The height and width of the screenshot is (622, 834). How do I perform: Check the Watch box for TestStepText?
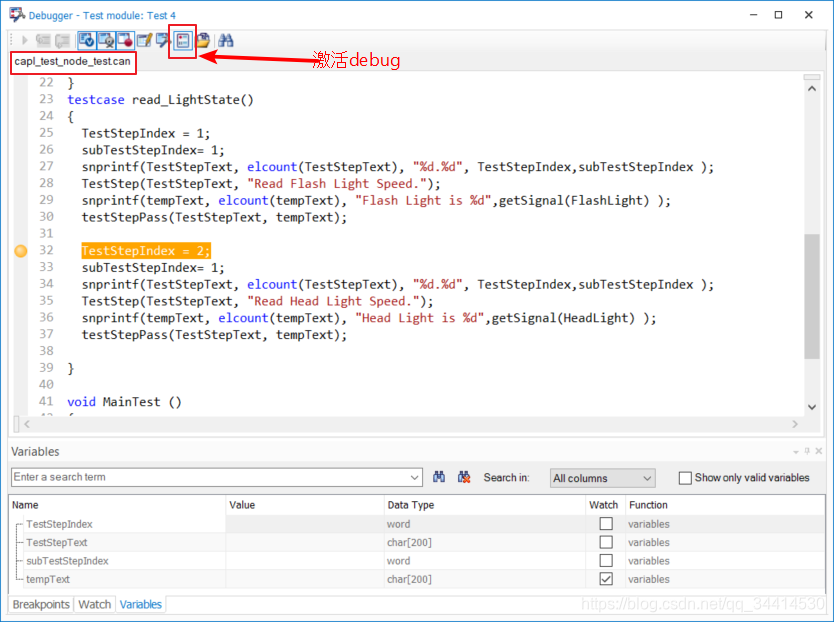[x=606, y=542]
